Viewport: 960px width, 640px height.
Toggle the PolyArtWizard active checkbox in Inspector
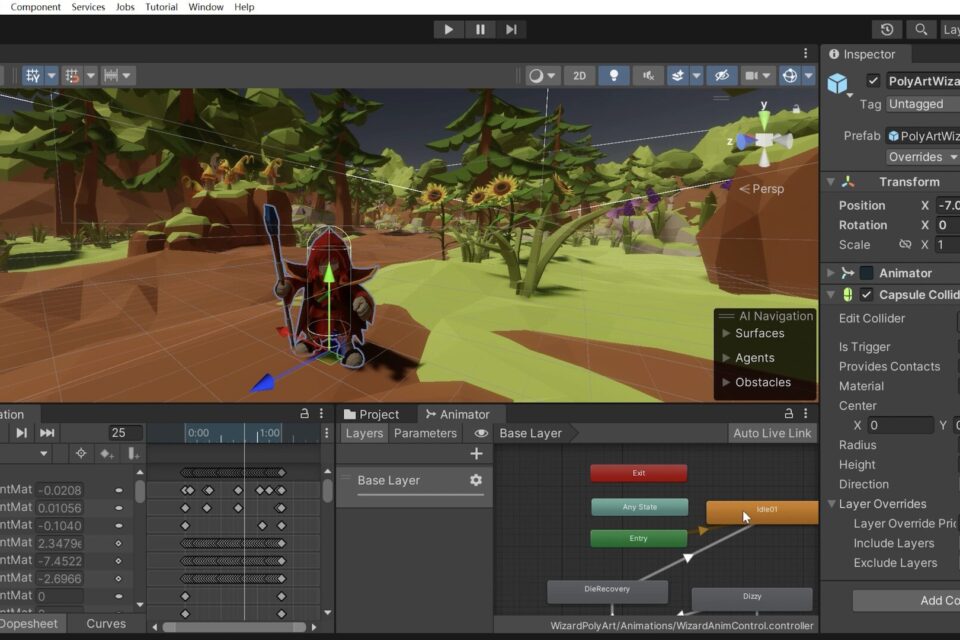pos(873,81)
